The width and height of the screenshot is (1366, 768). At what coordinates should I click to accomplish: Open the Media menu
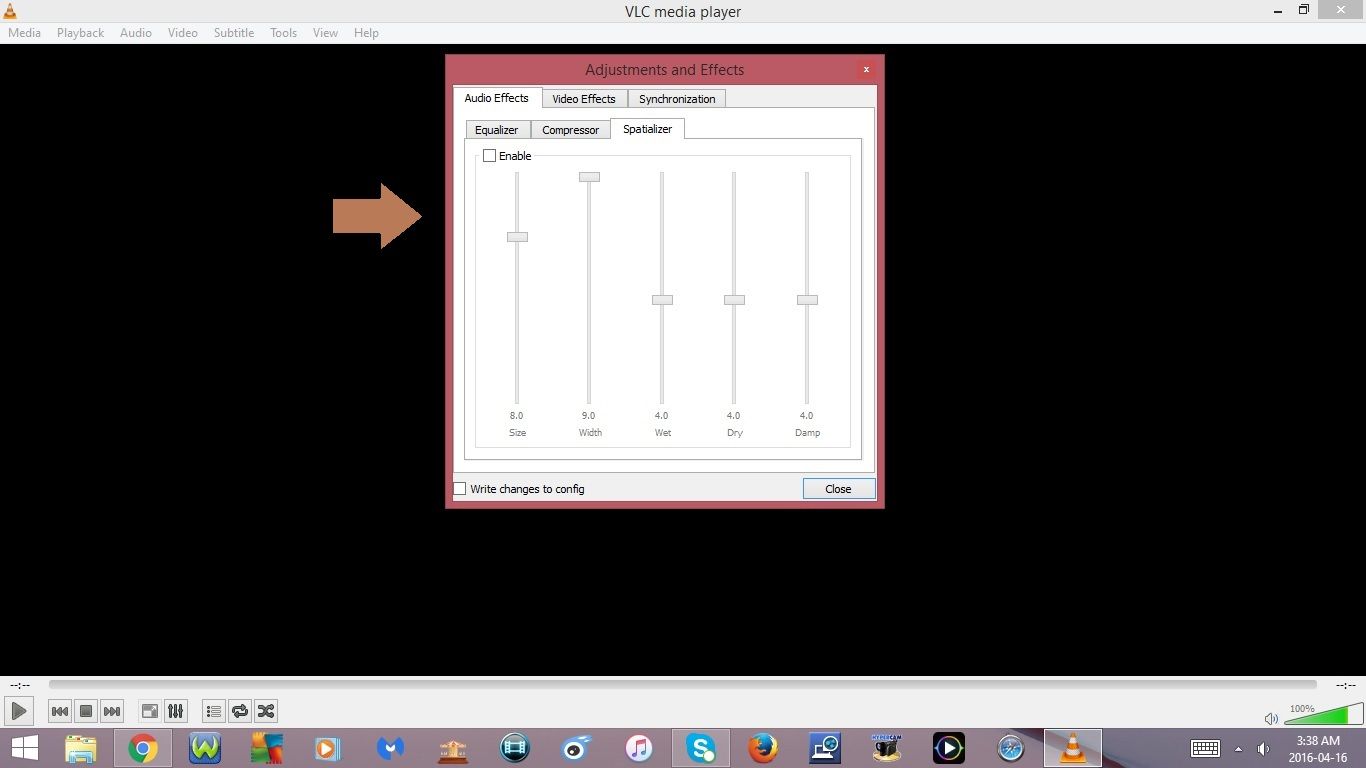23,32
